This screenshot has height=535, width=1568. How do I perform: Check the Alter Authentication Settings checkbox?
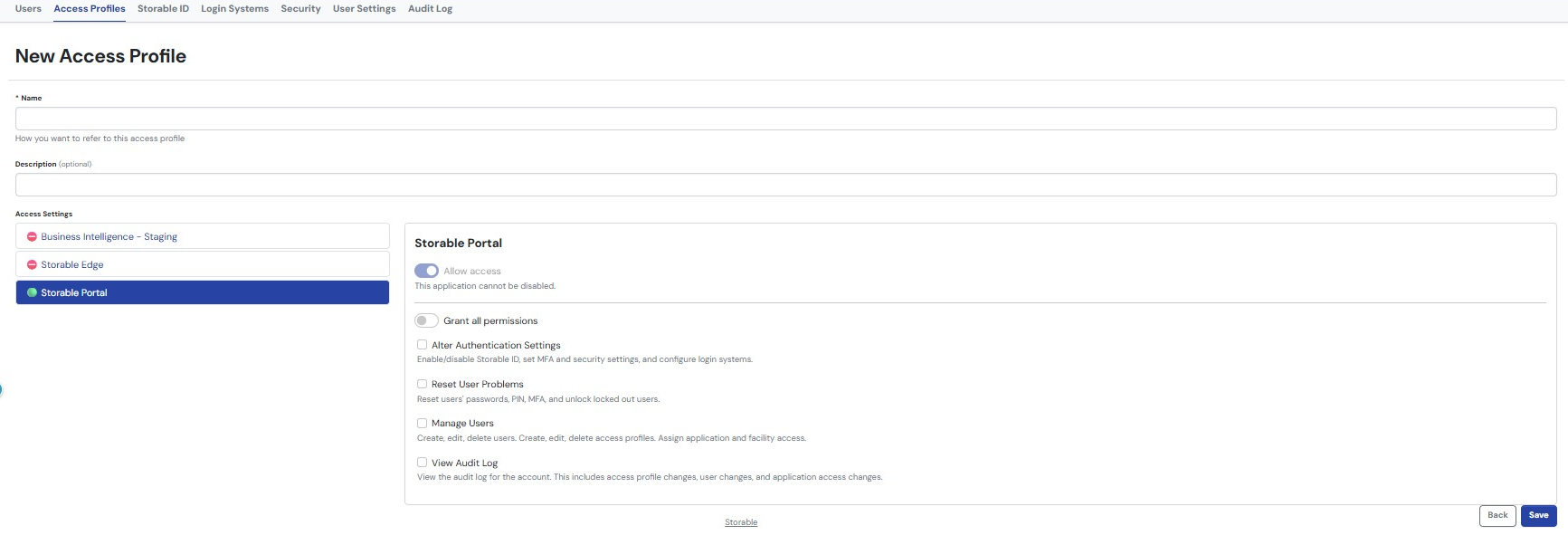click(x=422, y=345)
